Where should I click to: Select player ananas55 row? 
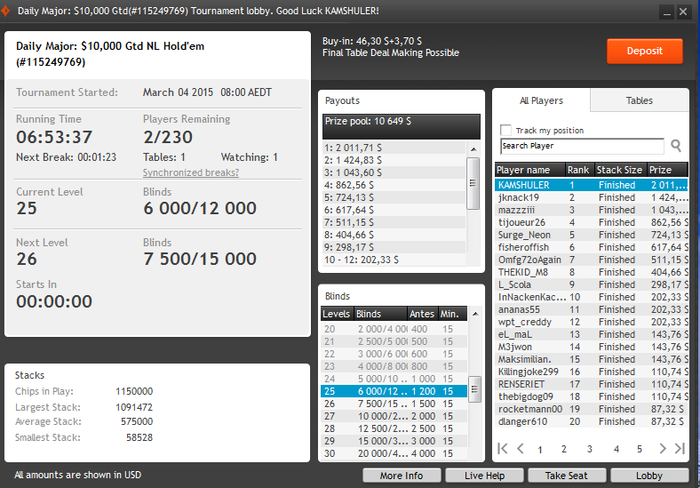click(591, 309)
